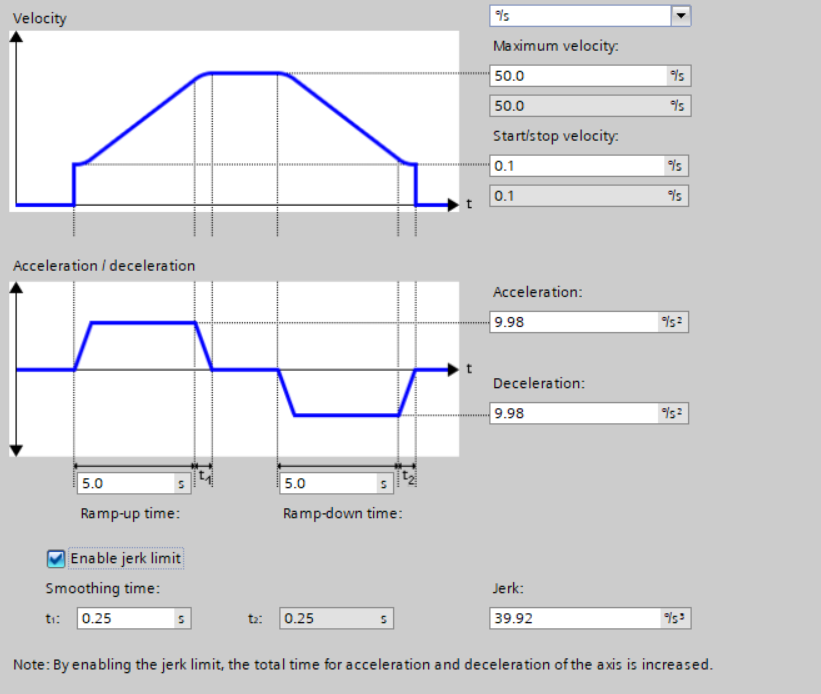Screen dimensions: 821x694
Task: Click the t1 marker under acceleration graph
Action: (205, 477)
